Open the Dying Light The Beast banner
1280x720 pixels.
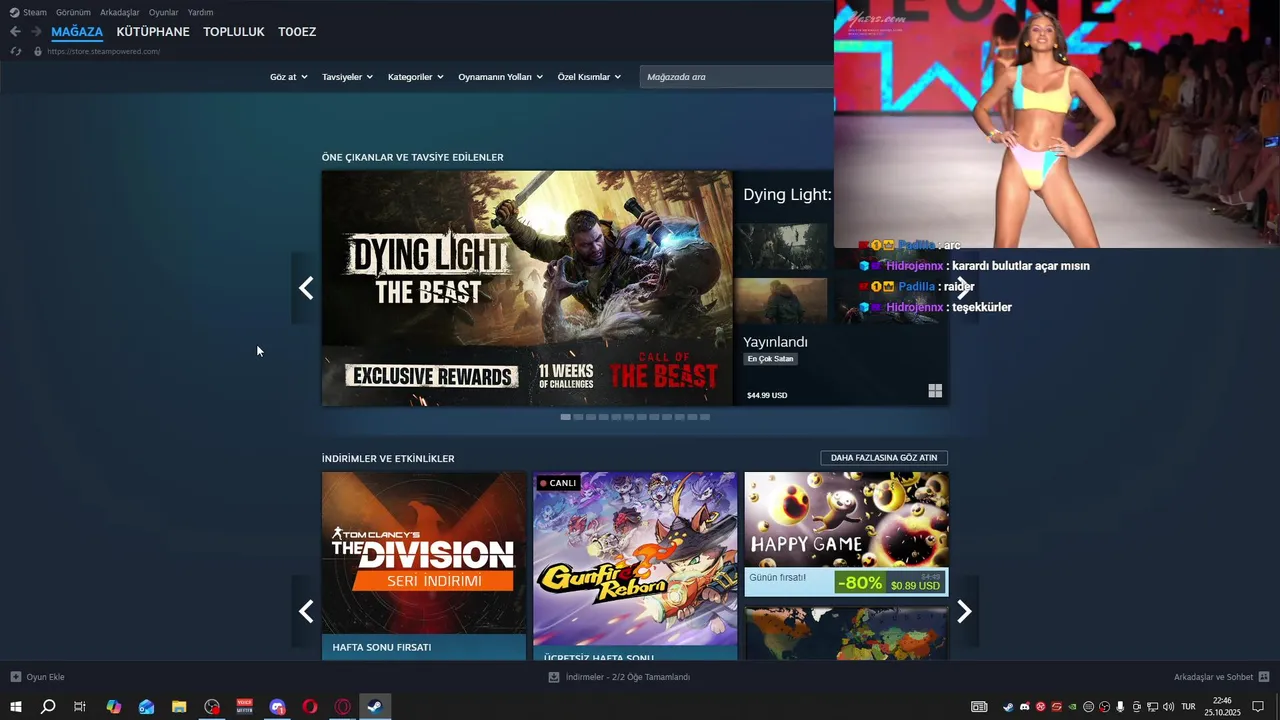527,288
